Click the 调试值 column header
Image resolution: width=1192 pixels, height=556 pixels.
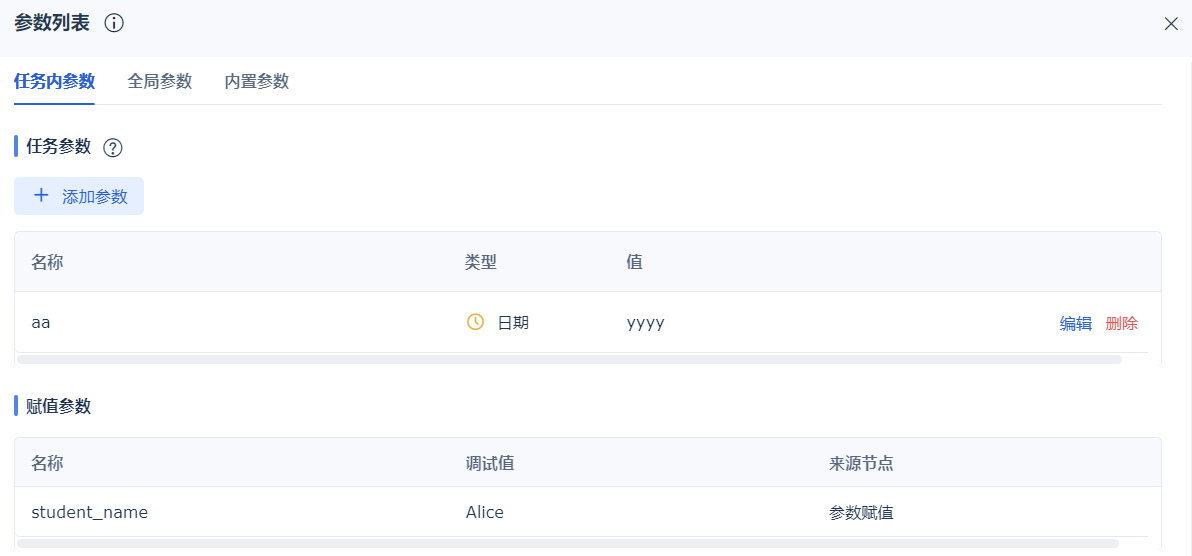[x=490, y=463]
